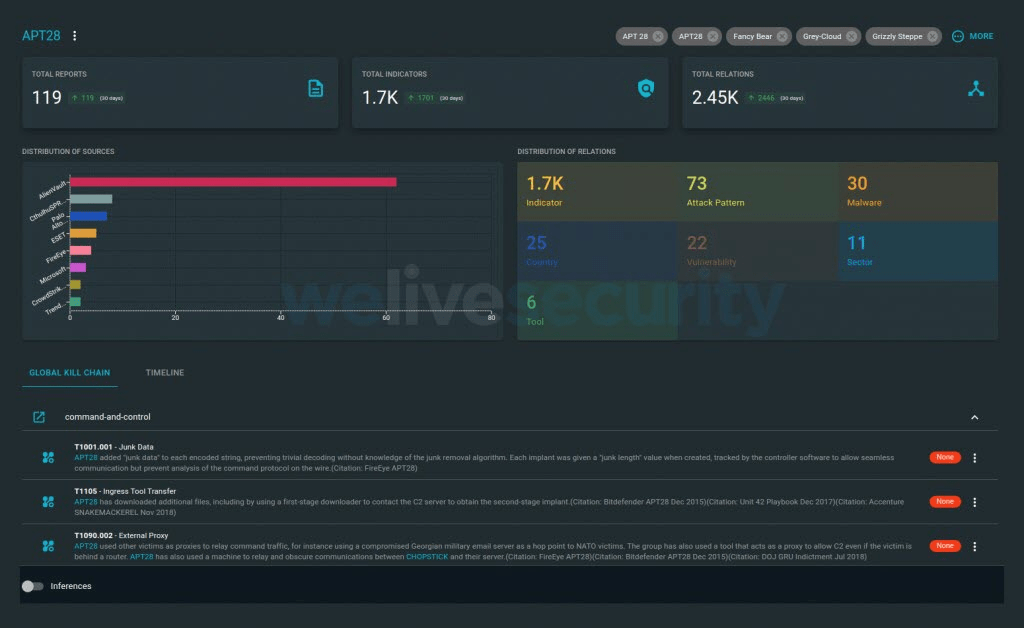Click the T1105 Ingress Tool Transfer icon
Screen dimensions: 1024x628
coord(48,502)
